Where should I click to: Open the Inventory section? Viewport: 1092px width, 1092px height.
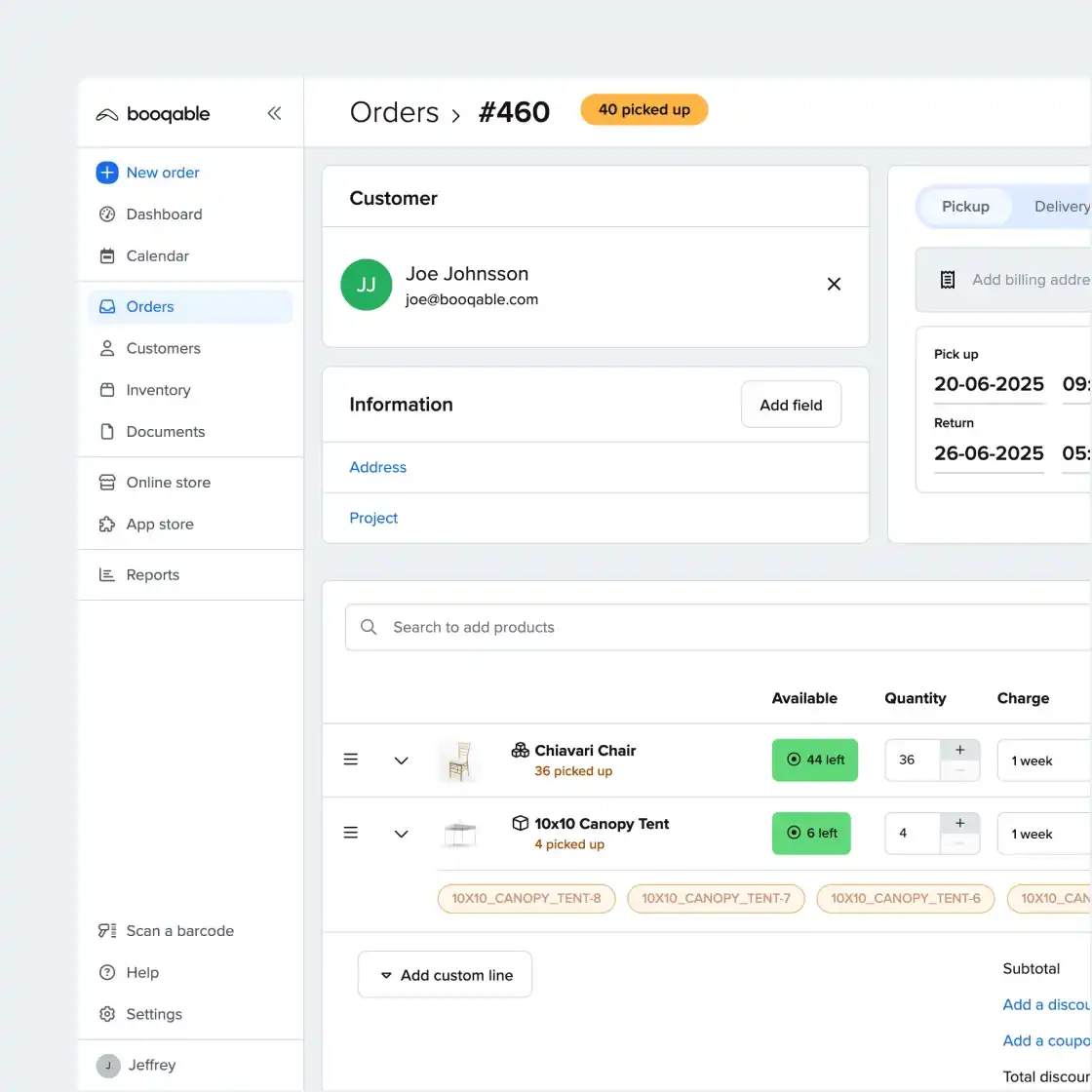click(x=158, y=390)
